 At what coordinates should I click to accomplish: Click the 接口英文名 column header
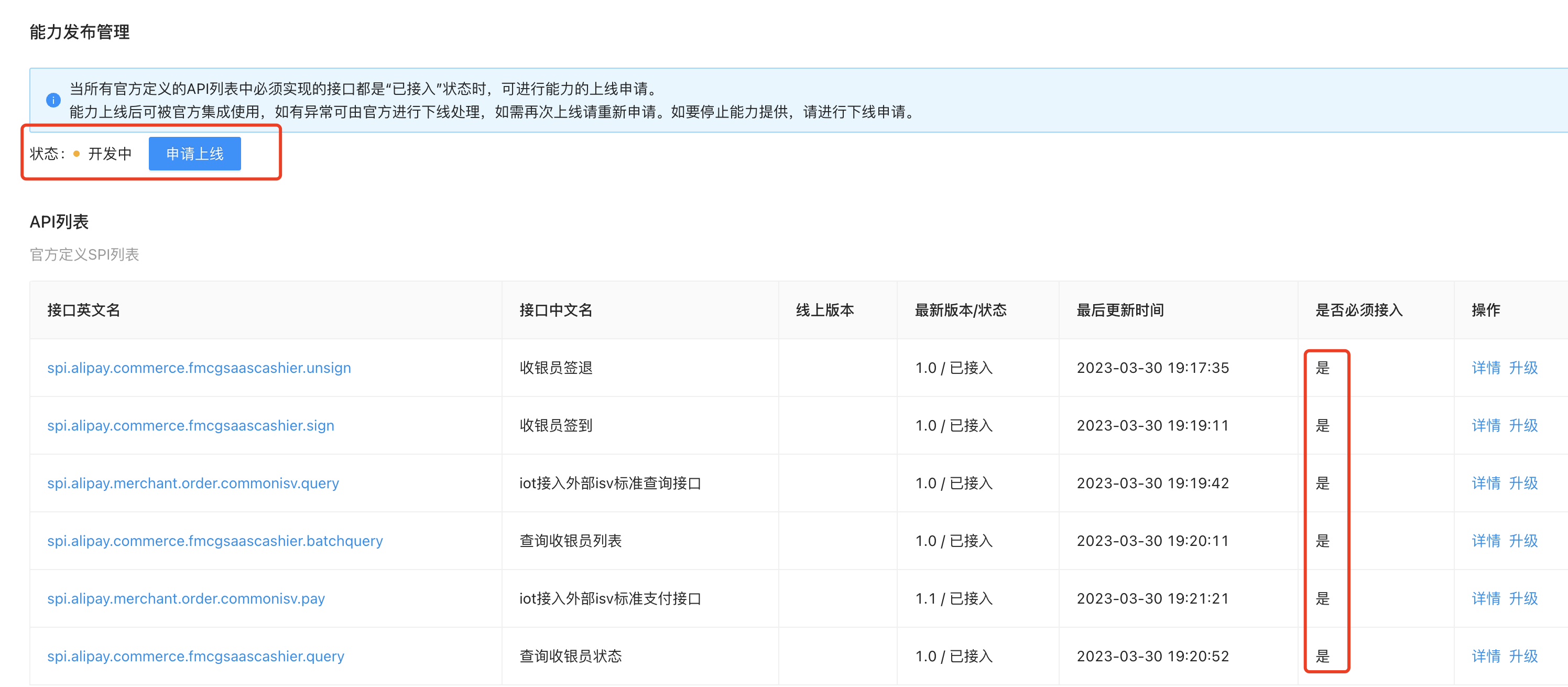coord(83,310)
